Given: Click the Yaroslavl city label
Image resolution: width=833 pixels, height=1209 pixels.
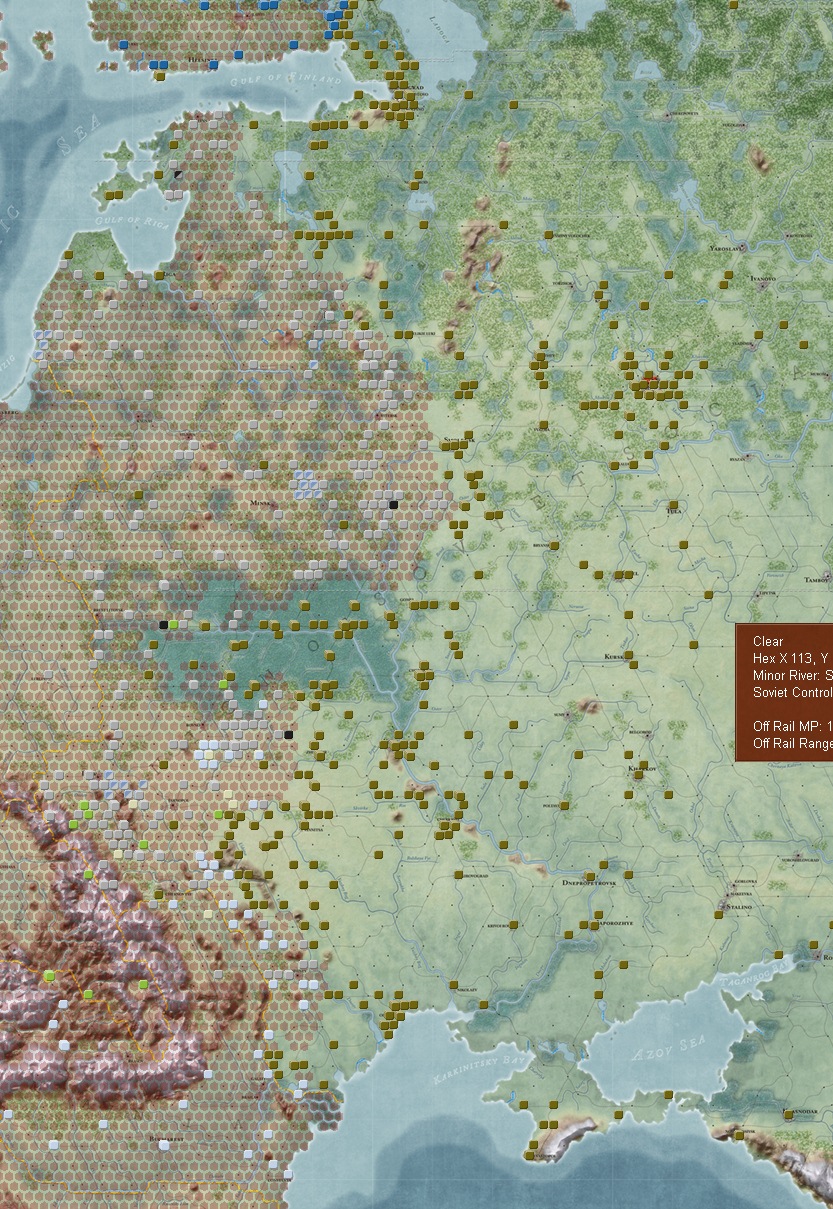Looking at the screenshot, I should [728, 246].
